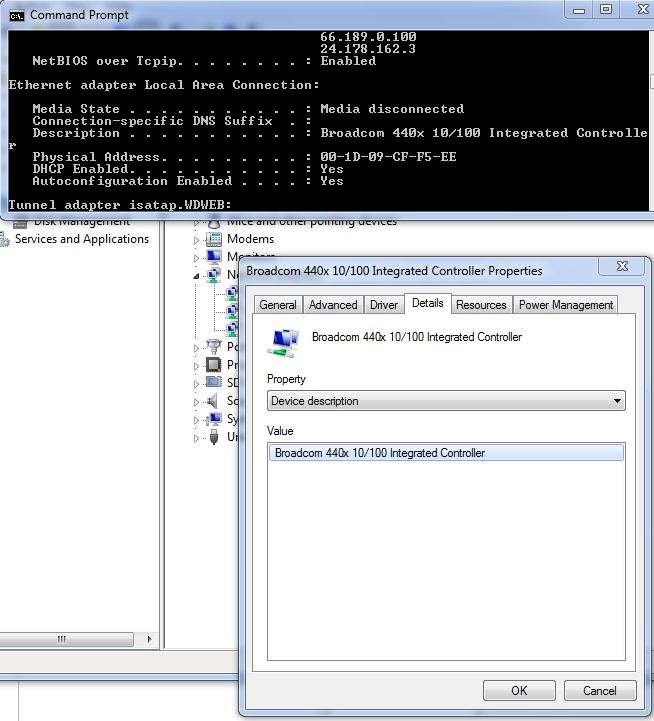654x721 pixels.
Task: Select the Details tab
Action: pyautogui.click(x=428, y=303)
